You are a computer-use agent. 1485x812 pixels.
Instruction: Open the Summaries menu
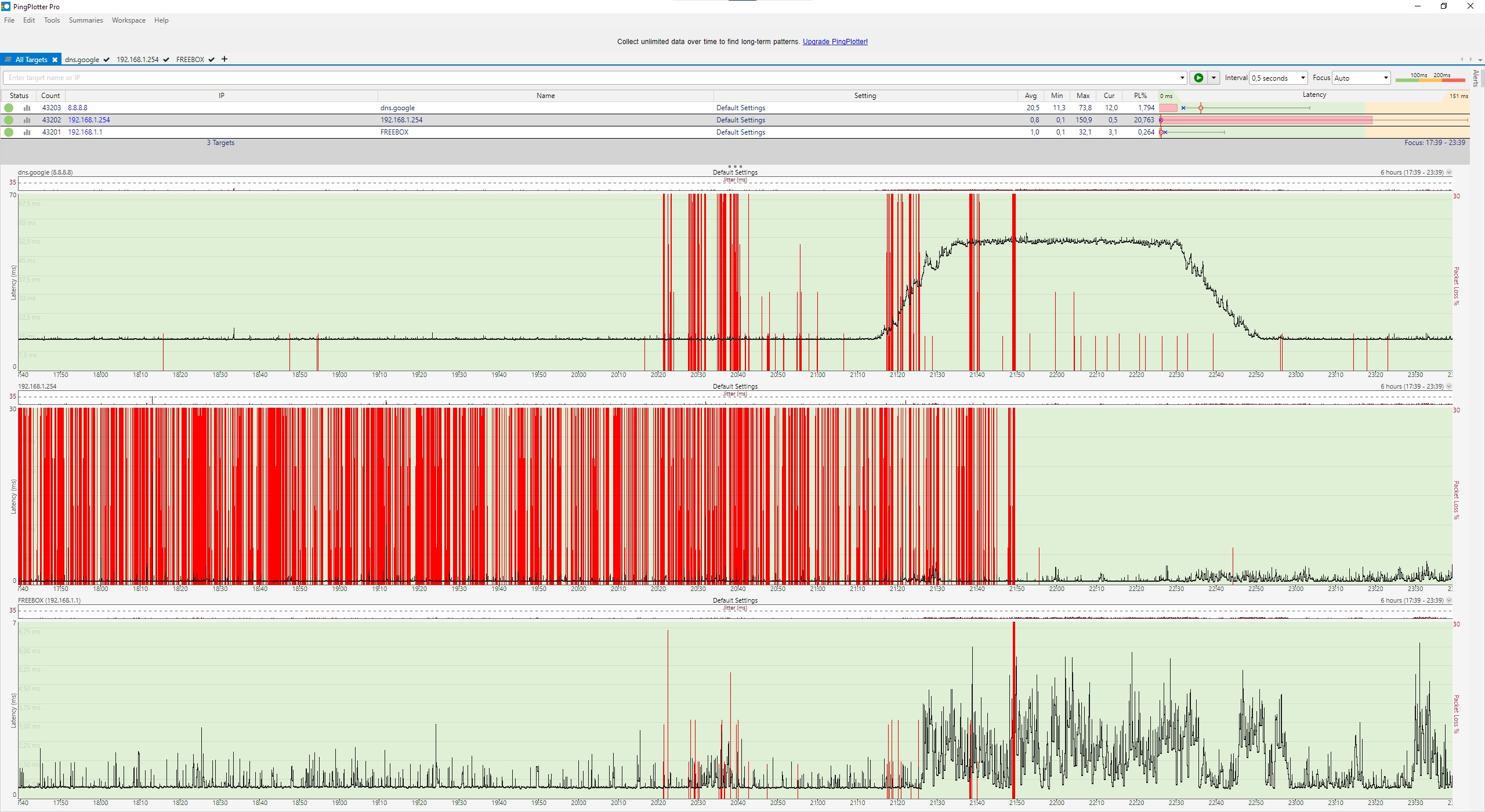coord(85,20)
